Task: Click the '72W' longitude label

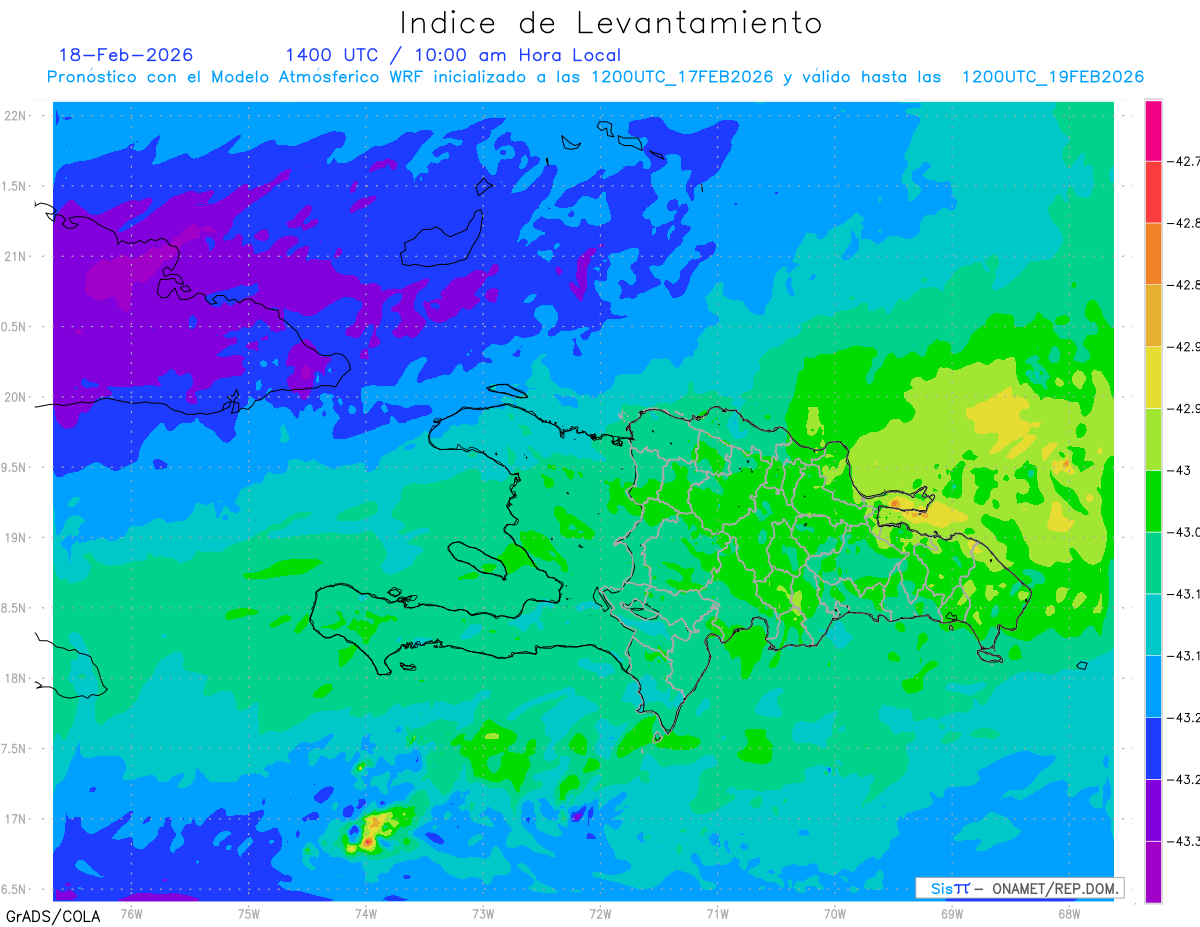Action: coord(600,913)
